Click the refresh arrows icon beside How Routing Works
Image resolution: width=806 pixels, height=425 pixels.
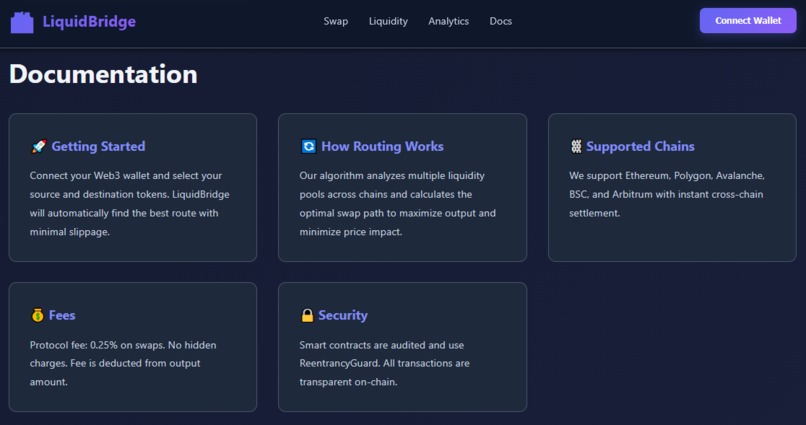click(308, 146)
